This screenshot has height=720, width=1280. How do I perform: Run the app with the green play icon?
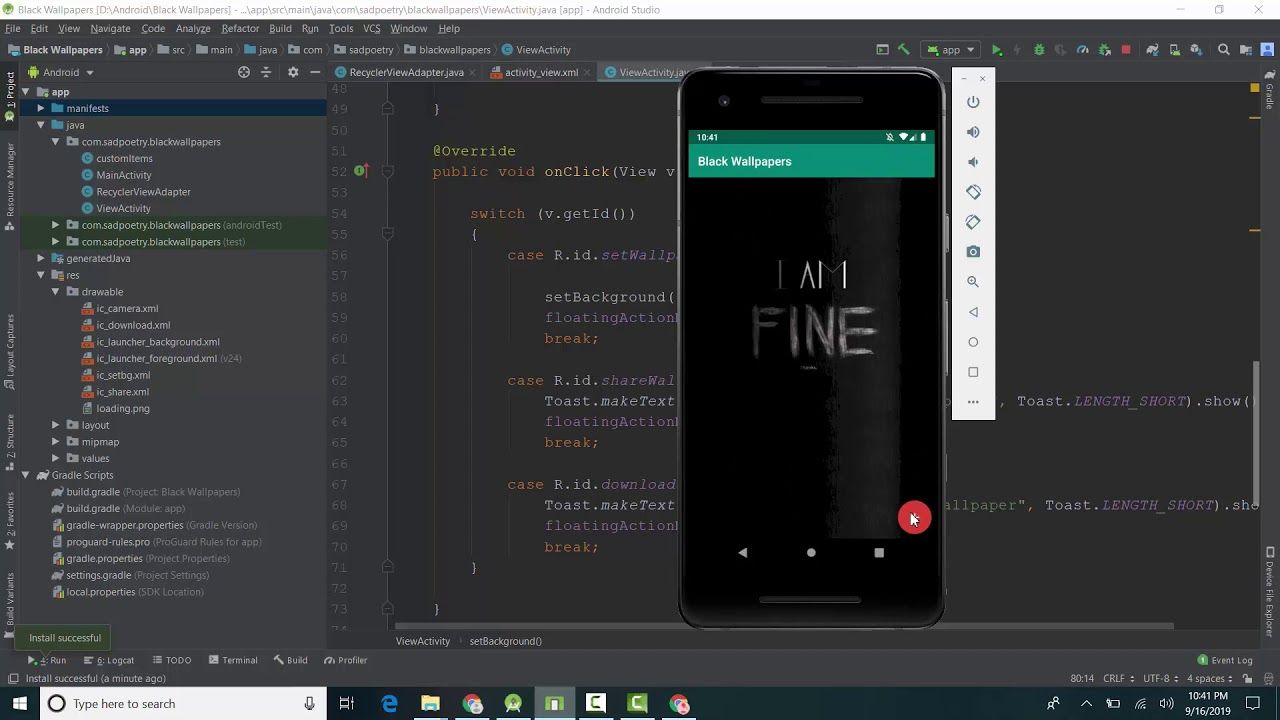tap(997, 49)
